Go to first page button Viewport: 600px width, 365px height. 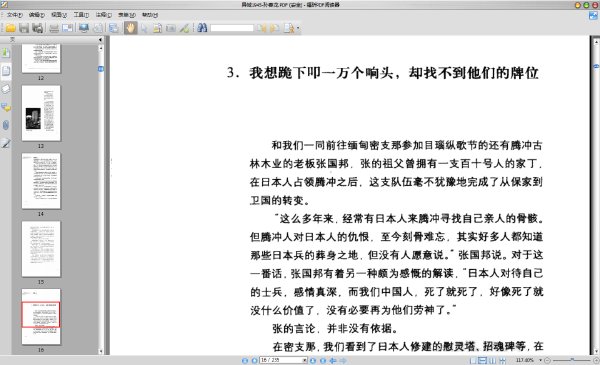[245, 360]
